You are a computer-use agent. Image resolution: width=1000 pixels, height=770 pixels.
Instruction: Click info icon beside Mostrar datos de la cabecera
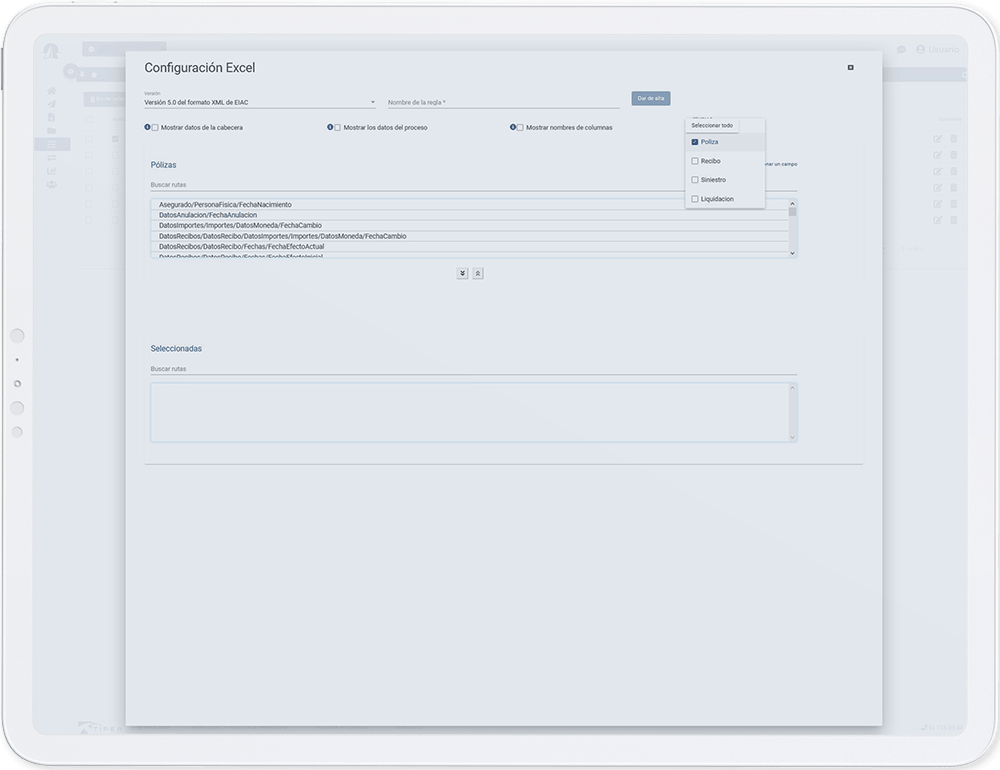[147, 127]
